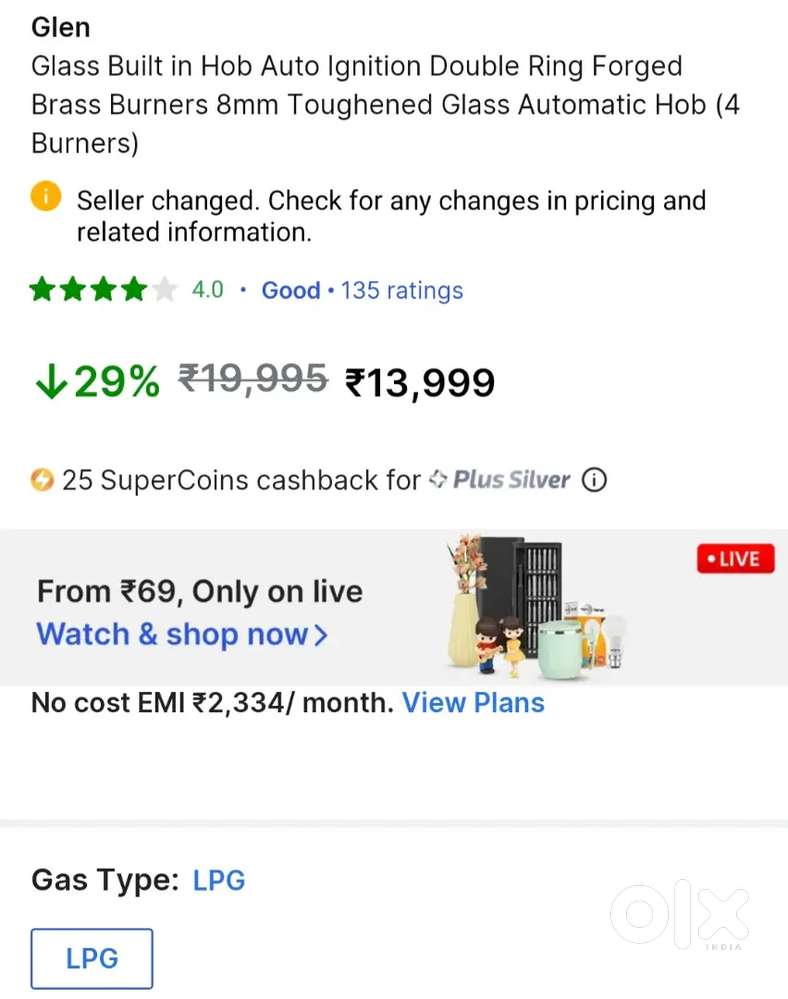Click the From ₹69 live banner text
Viewport: 788px width, 999px height.
coord(199,591)
